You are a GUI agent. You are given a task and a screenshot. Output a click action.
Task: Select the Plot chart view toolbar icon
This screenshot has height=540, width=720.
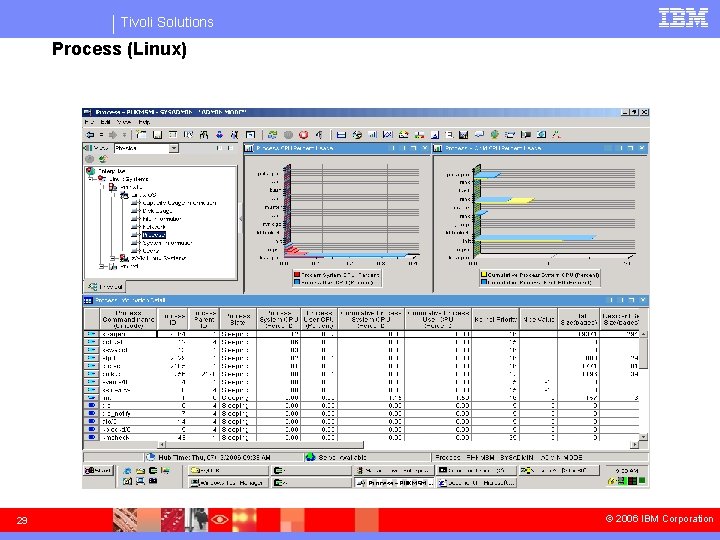[x=388, y=135]
